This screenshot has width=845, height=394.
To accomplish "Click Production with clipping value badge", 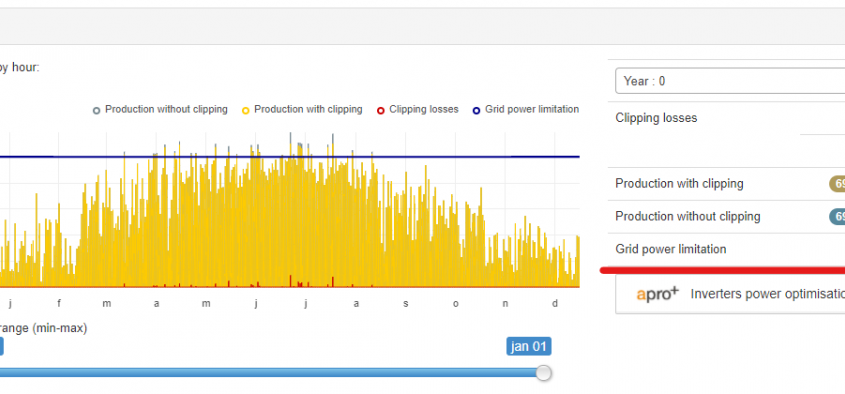I will [837, 184].
